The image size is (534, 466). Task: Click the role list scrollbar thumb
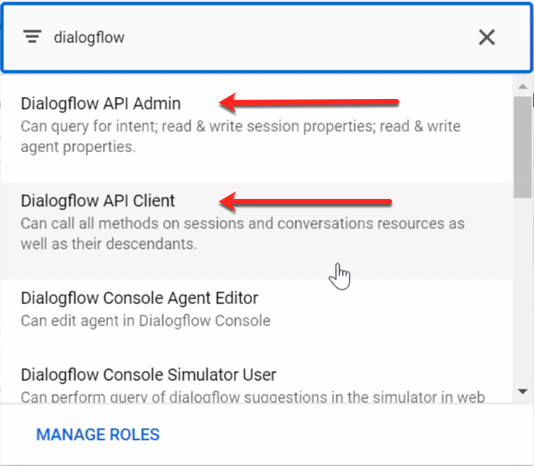click(x=523, y=147)
